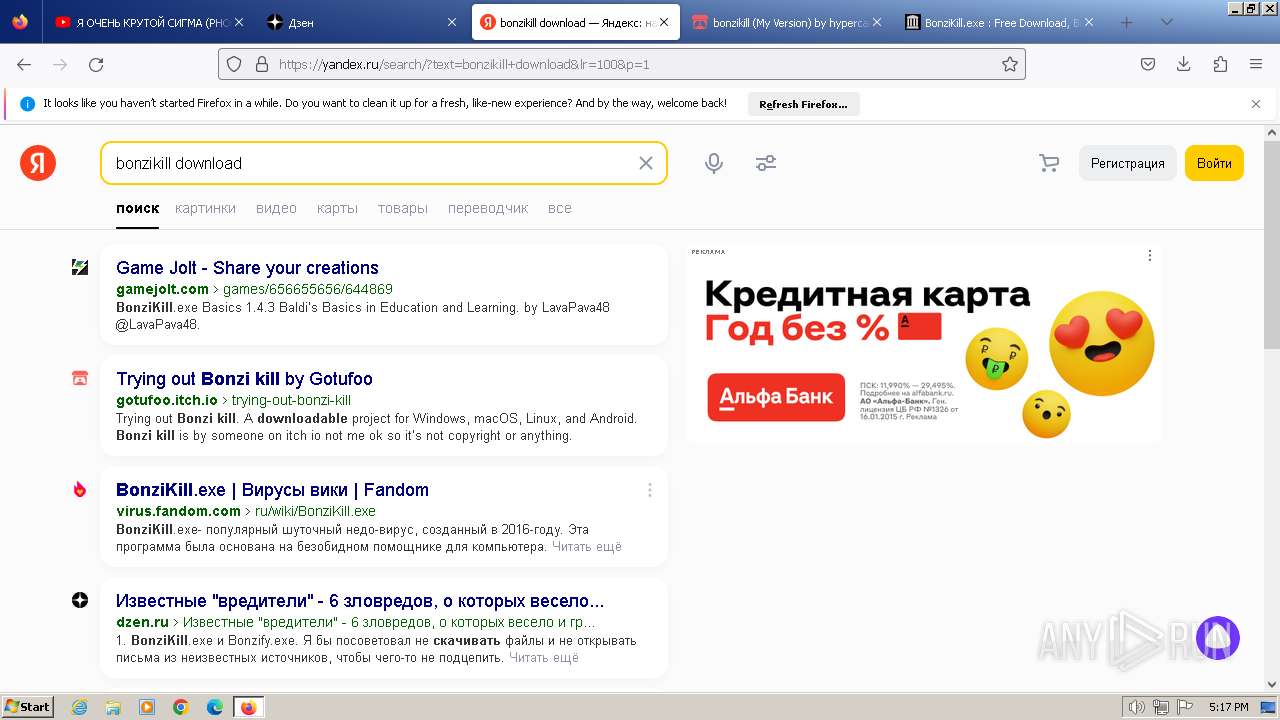
Task: Clear the search query with X
Action: [x=646, y=163]
